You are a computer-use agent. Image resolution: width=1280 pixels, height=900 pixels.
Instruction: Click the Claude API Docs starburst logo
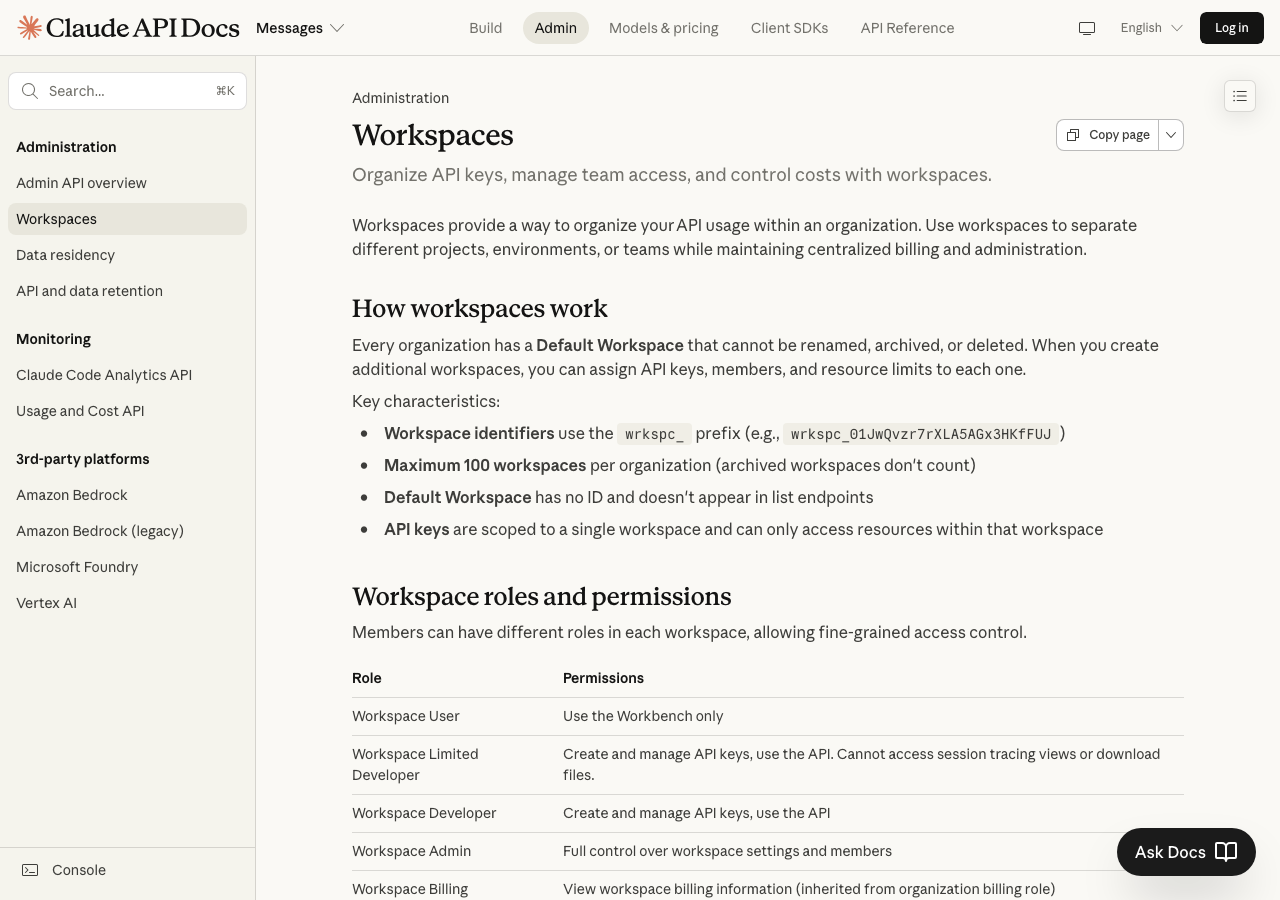[30, 28]
